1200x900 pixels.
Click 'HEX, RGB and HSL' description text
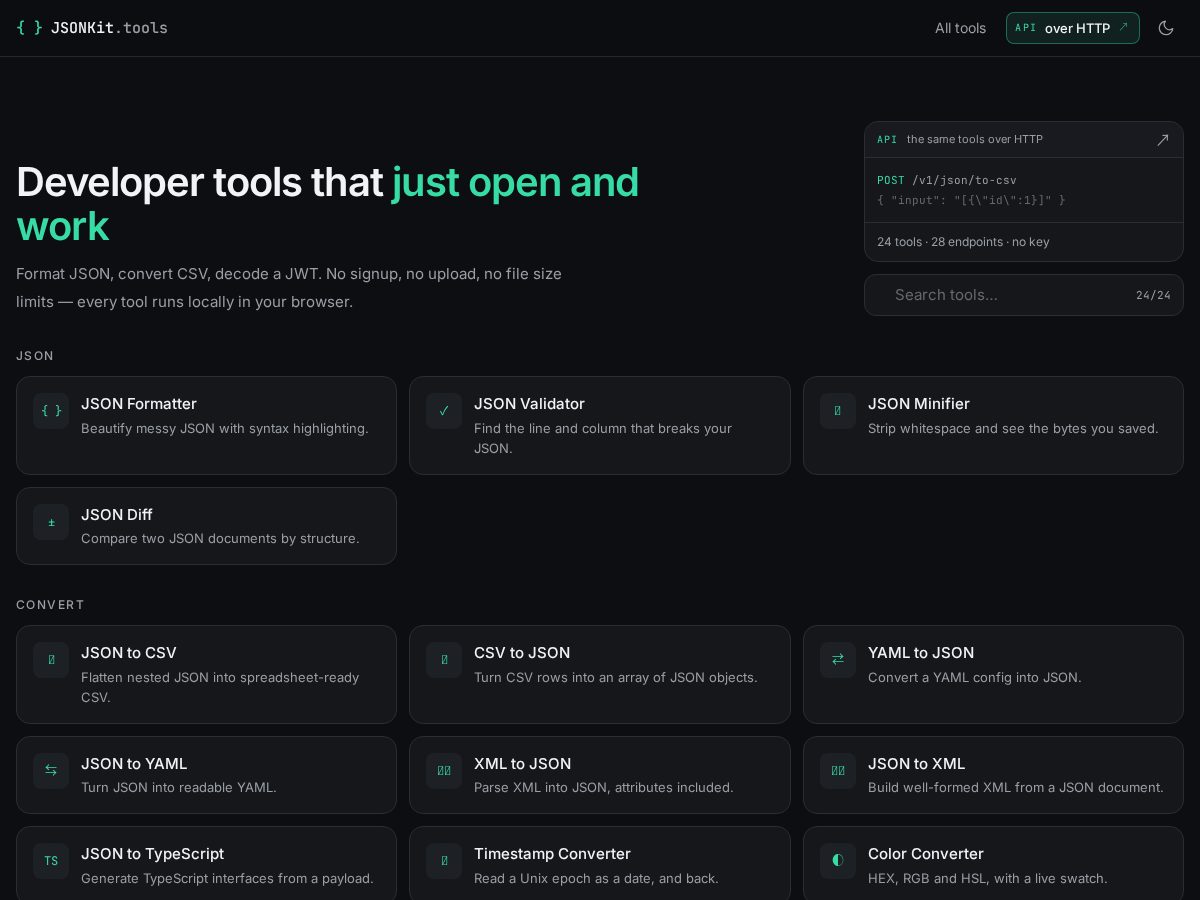(x=988, y=879)
